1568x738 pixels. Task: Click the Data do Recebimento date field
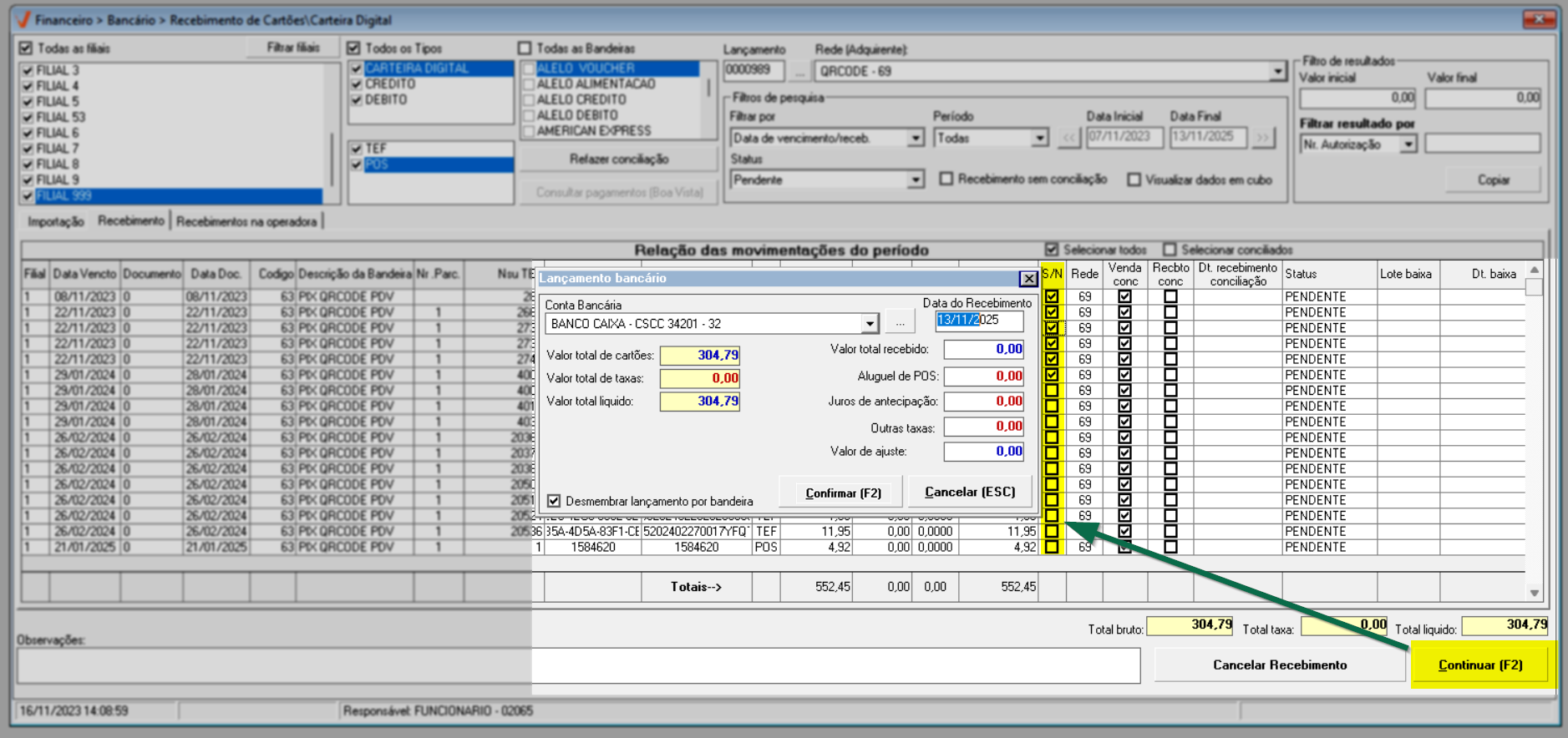(979, 321)
